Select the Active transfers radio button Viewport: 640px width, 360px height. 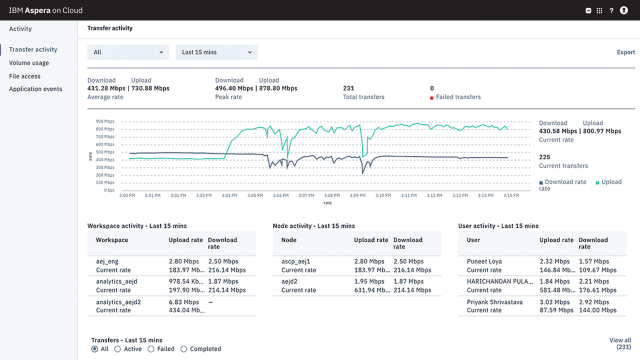point(118,349)
